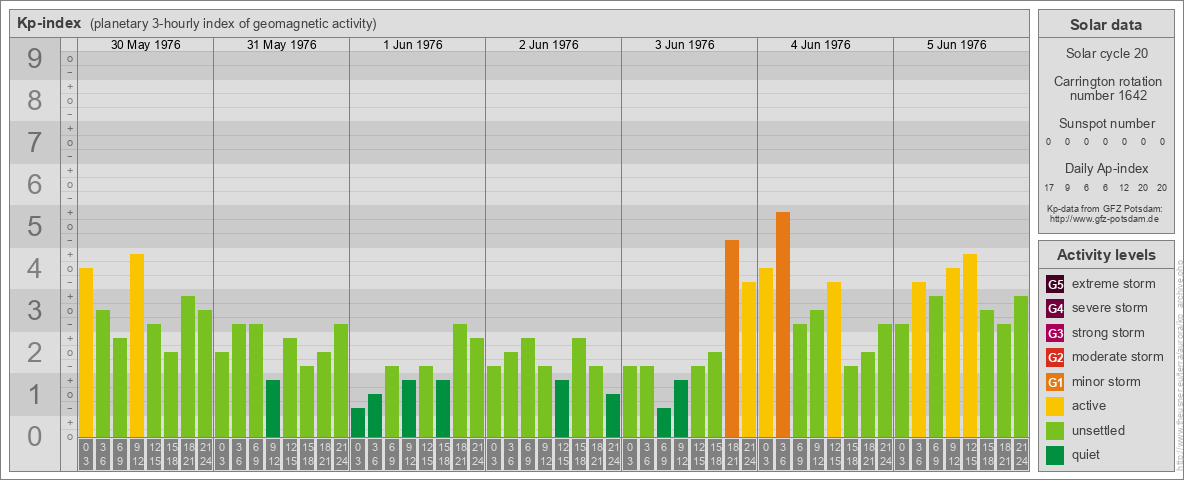Screen dimensions: 1184x480
Task: Click the dark green bar on 31 May 9-12h
Action: pos(273,408)
